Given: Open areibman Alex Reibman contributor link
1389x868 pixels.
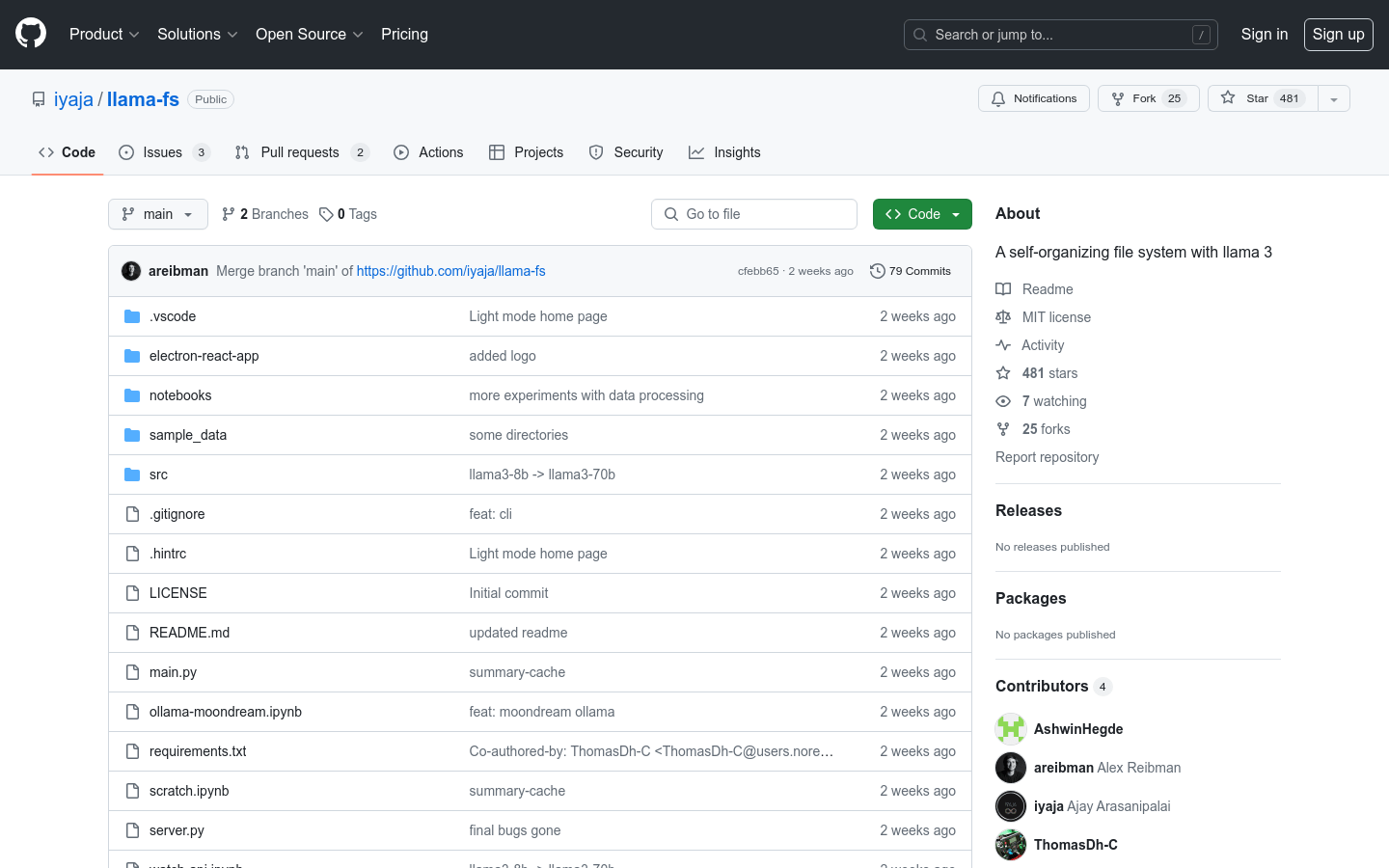Looking at the screenshot, I should click(x=1107, y=768).
